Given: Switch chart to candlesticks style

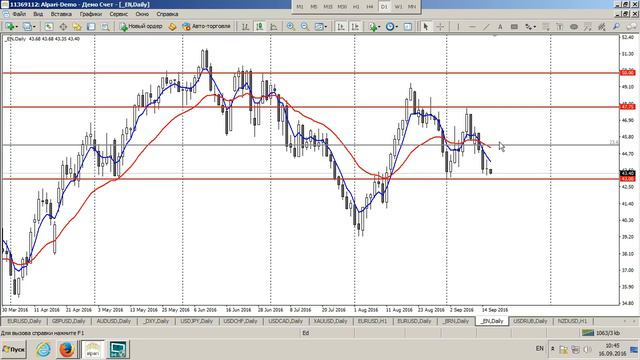Looking at the screenshot, I should coord(260,27).
